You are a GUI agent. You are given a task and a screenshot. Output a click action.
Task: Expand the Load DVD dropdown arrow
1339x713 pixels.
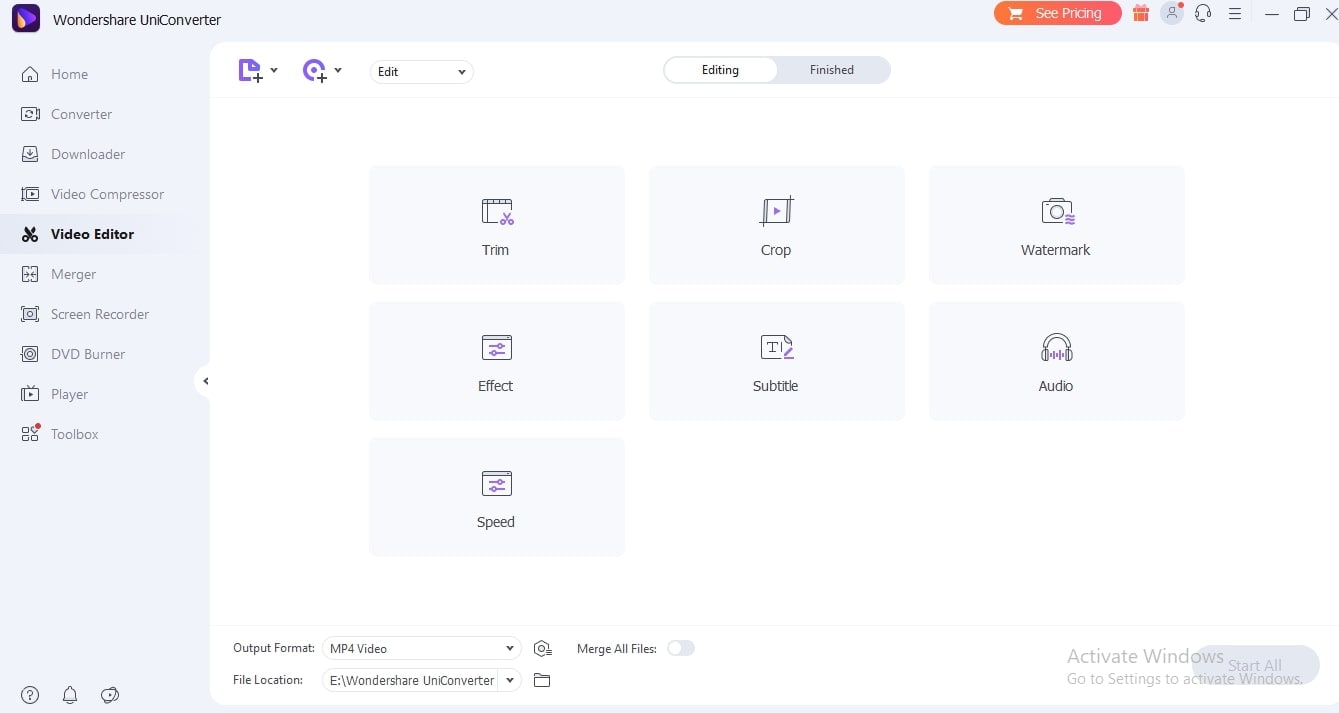(x=338, y=71)
